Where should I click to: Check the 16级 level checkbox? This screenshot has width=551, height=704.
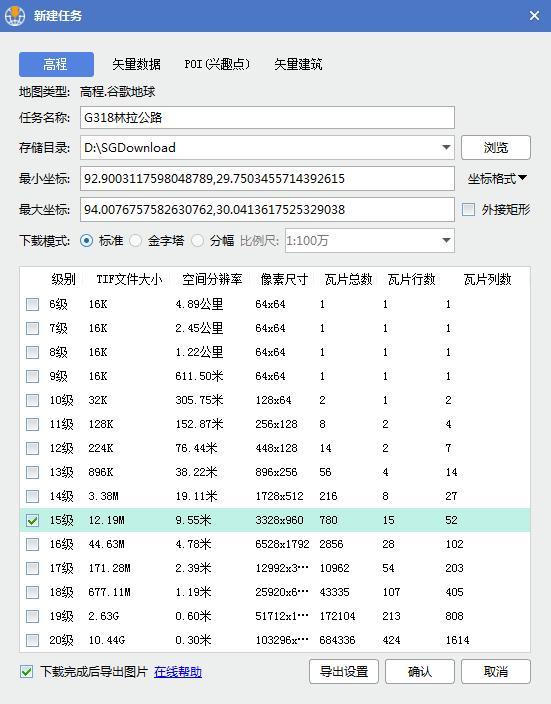pyautogui.click(x=32, y=544)
